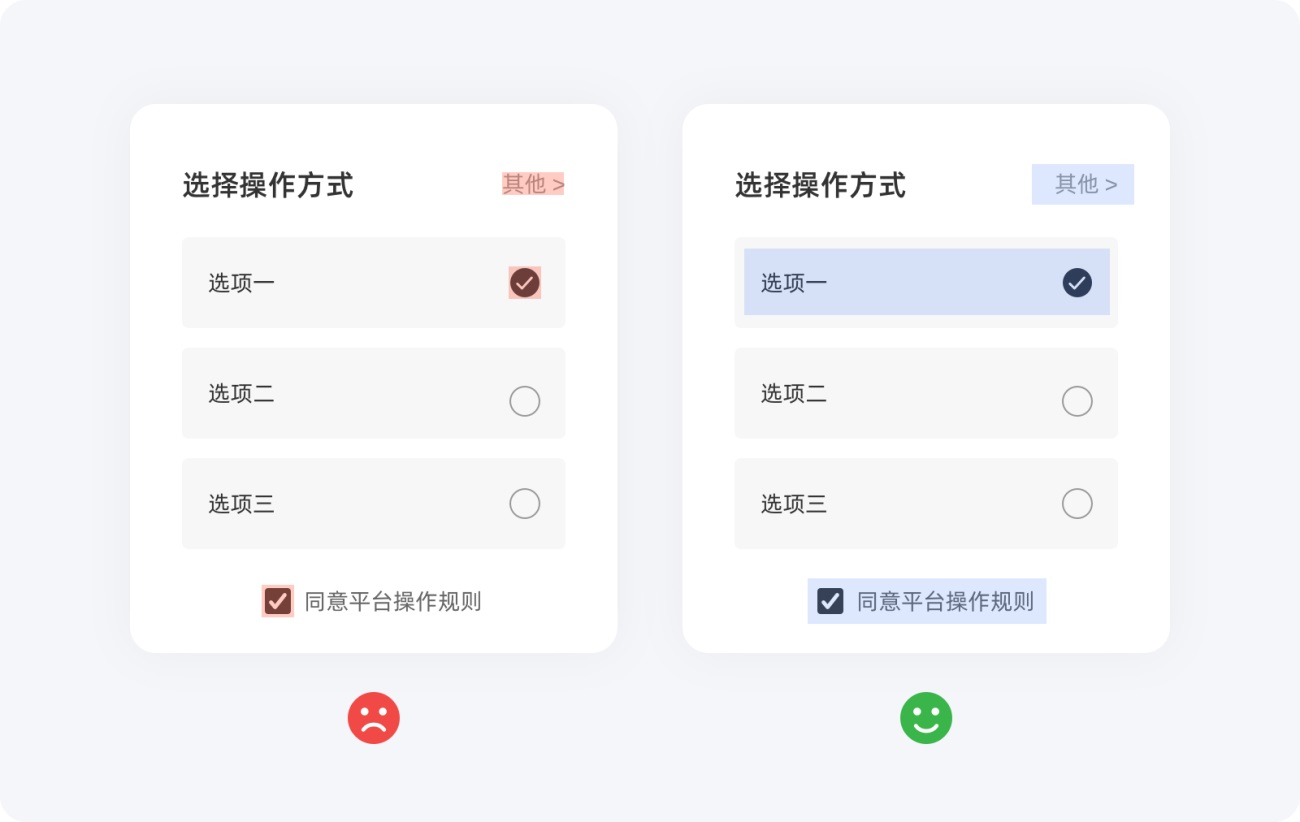1300x822 pixels.
Task: Click the green smiley face icon
Action: click(926, 718)
